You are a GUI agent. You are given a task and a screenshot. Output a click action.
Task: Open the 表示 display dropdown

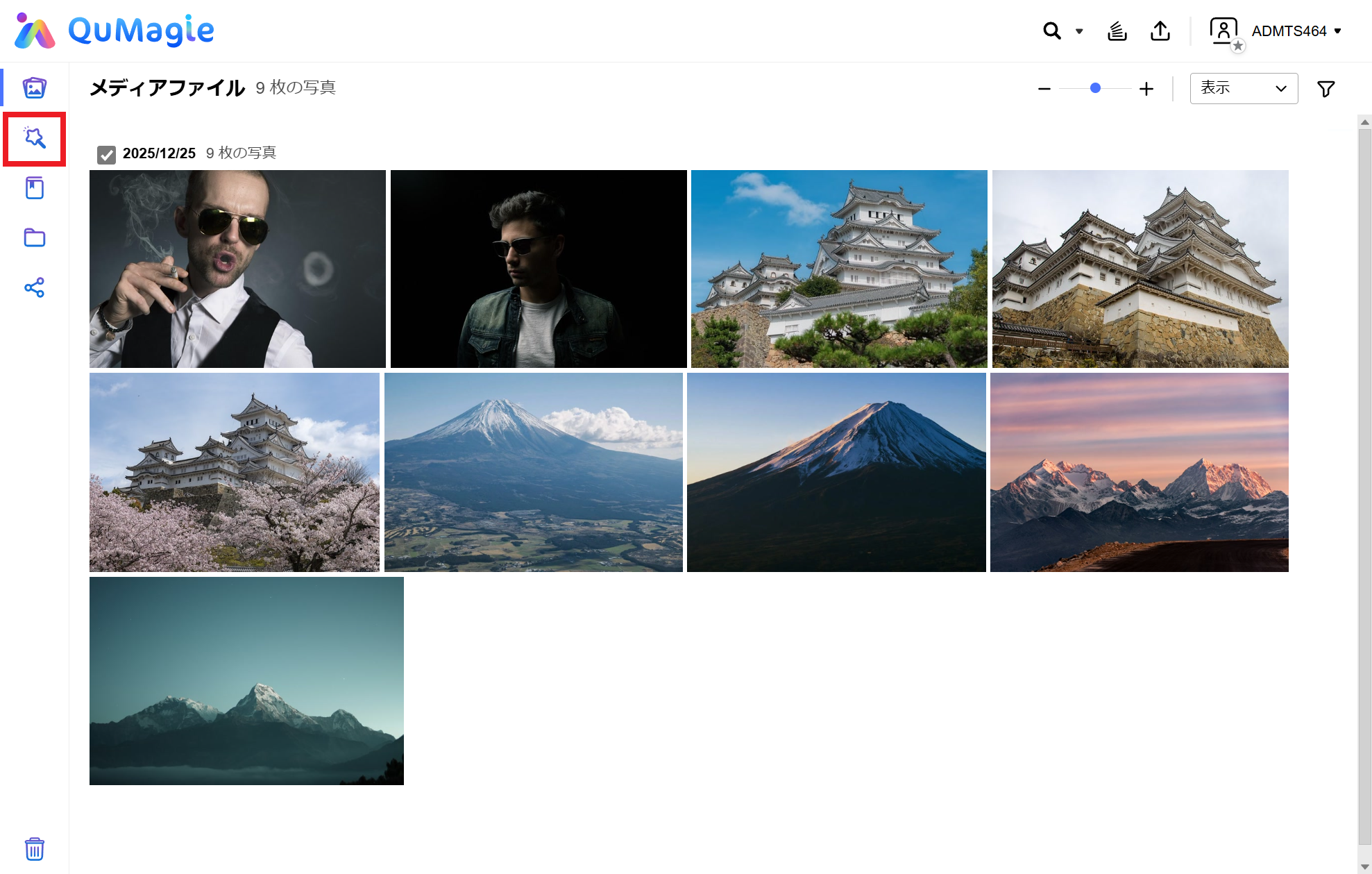click(x=1244, y=89)
